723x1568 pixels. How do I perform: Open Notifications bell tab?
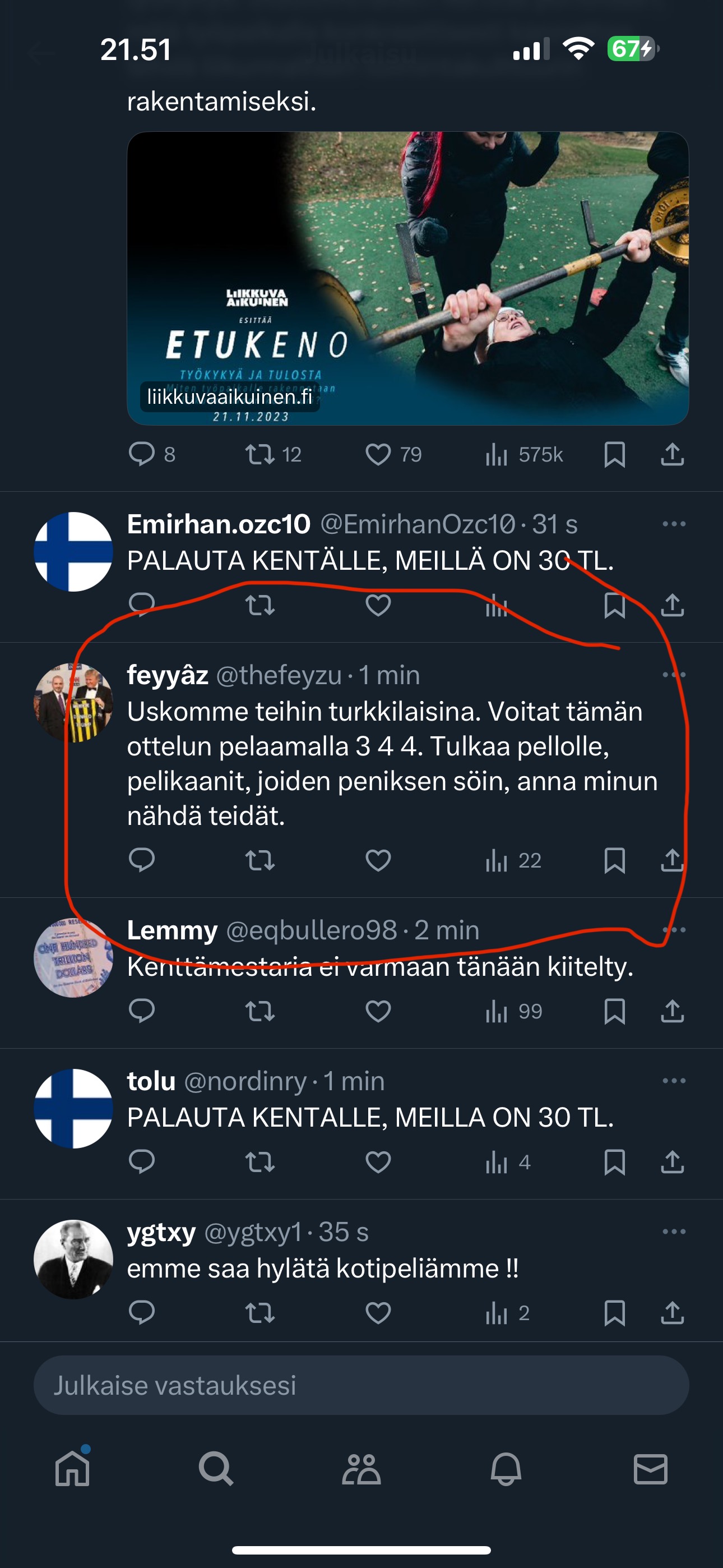point(506,1469)
